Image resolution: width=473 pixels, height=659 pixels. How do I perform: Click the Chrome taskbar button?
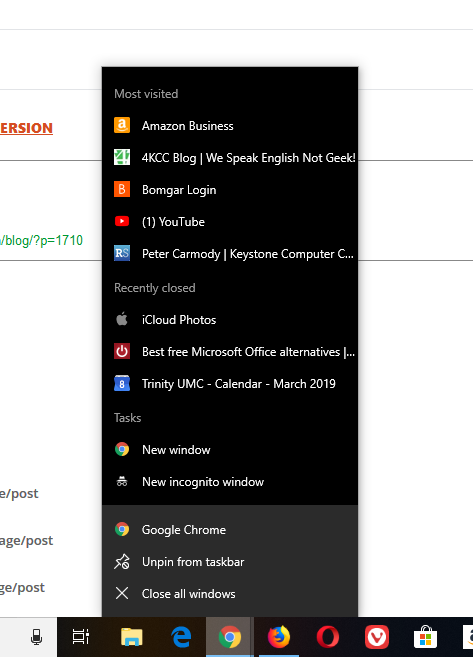point(230,637)
